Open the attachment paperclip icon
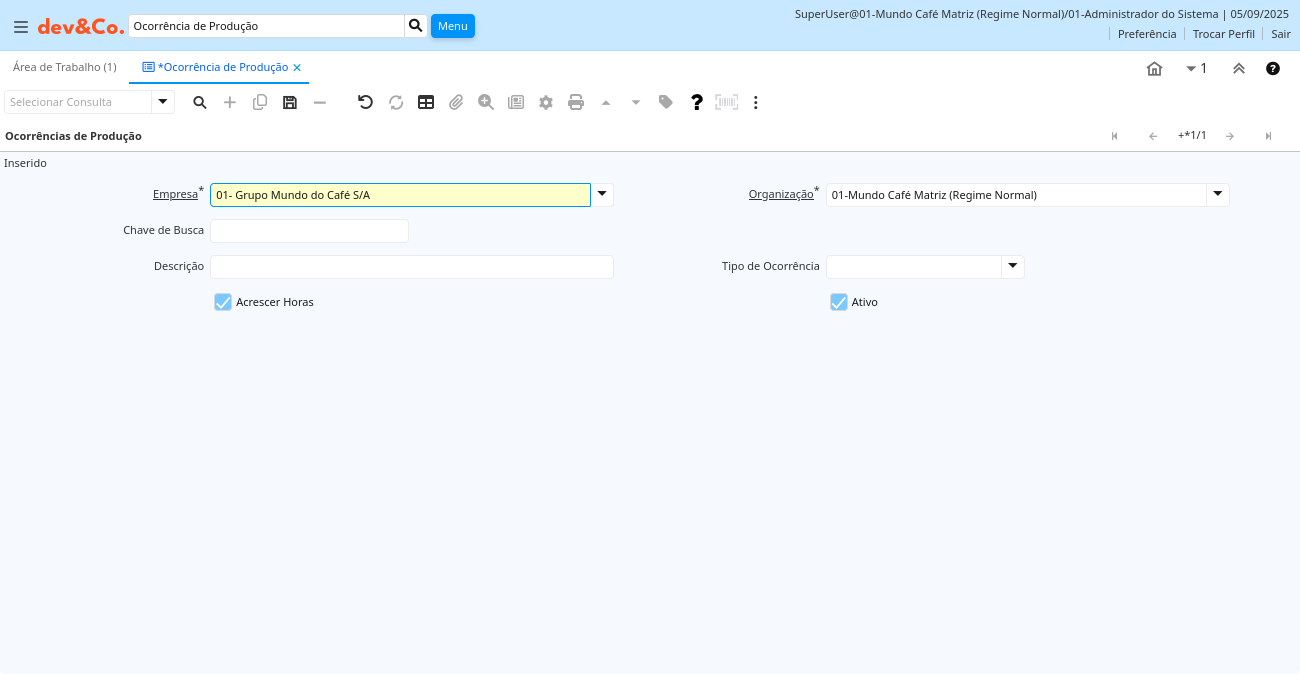Viewport: 1300px width, 674px height. click(456, 102)
